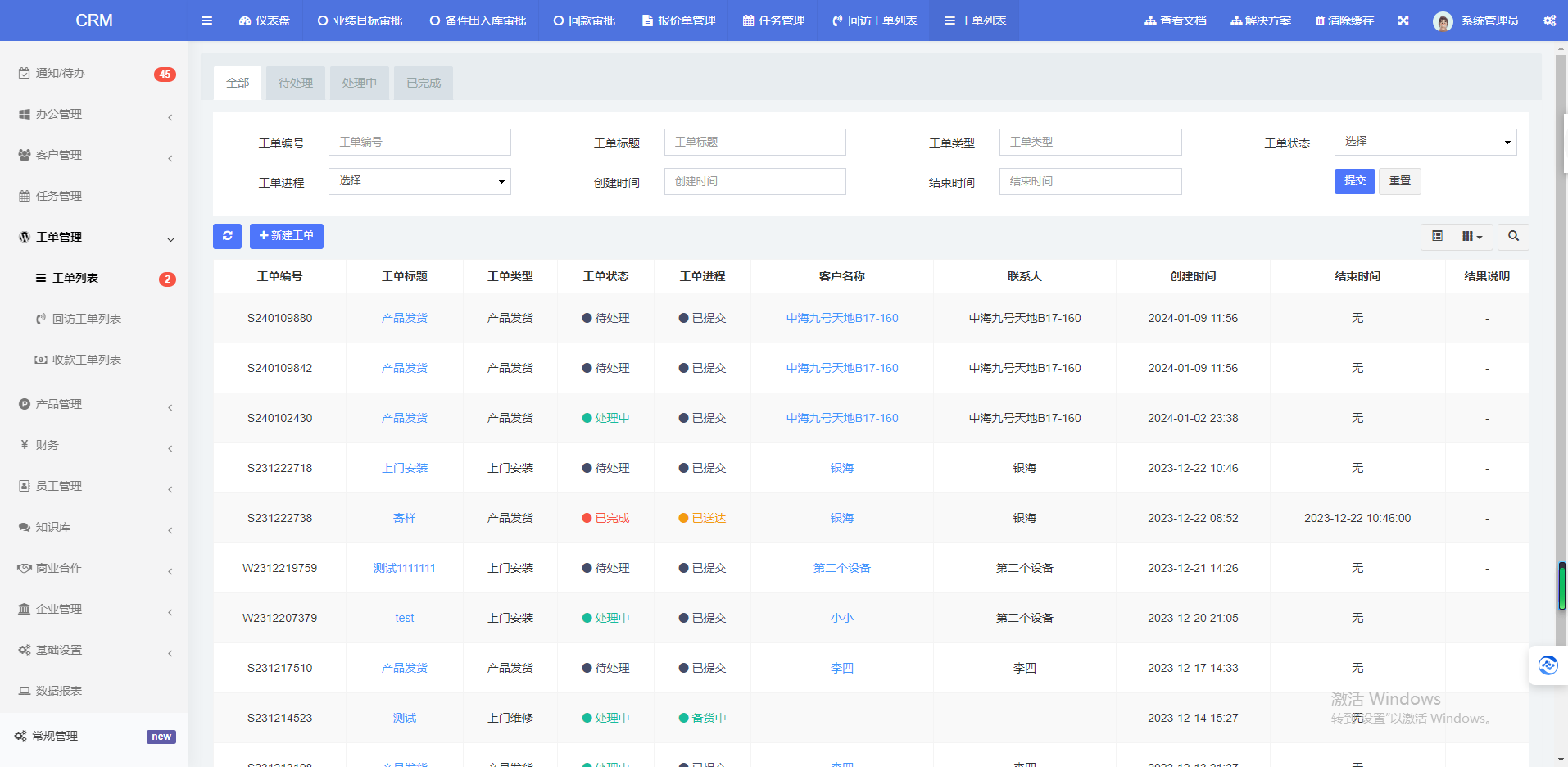The height and width of the screenshot is (767, 1568).
Task: Open 任务管理 in top navigation
Action: click(774, 20)
